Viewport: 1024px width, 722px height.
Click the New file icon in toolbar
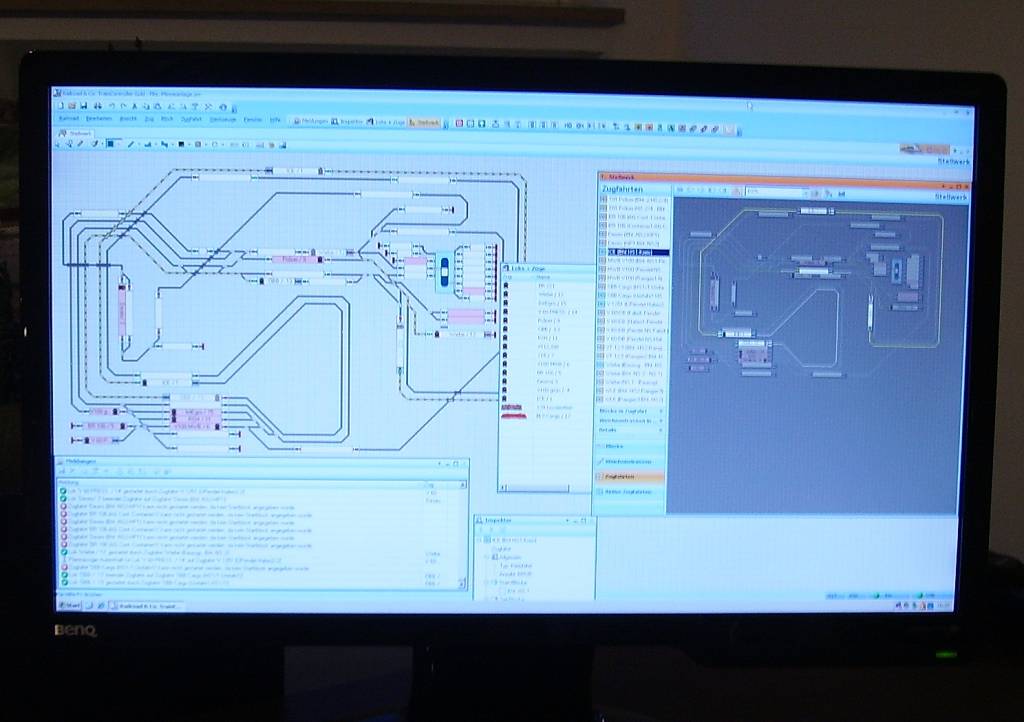(x=60, y=105)
